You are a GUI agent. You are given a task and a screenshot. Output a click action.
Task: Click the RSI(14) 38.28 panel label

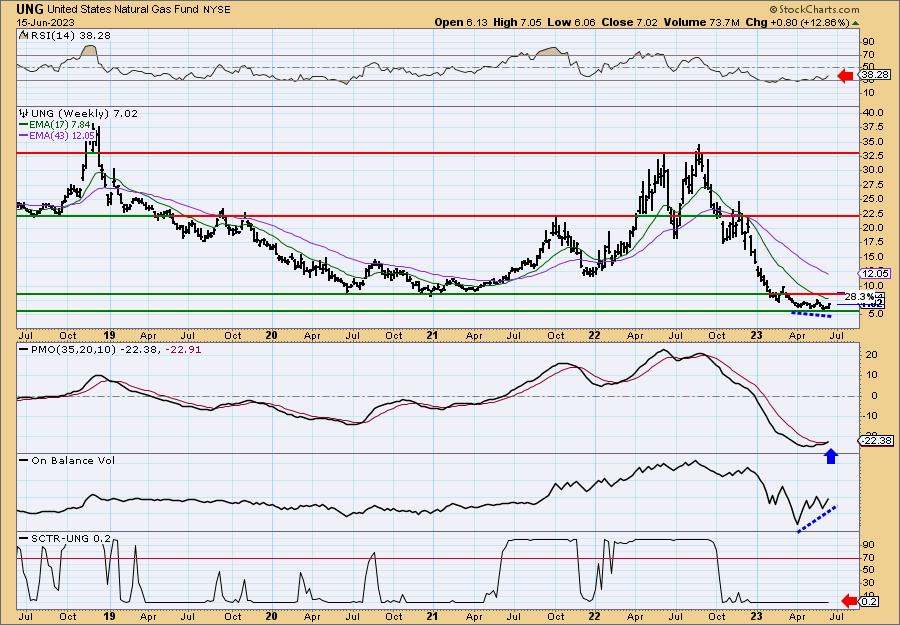click(69, 36)
